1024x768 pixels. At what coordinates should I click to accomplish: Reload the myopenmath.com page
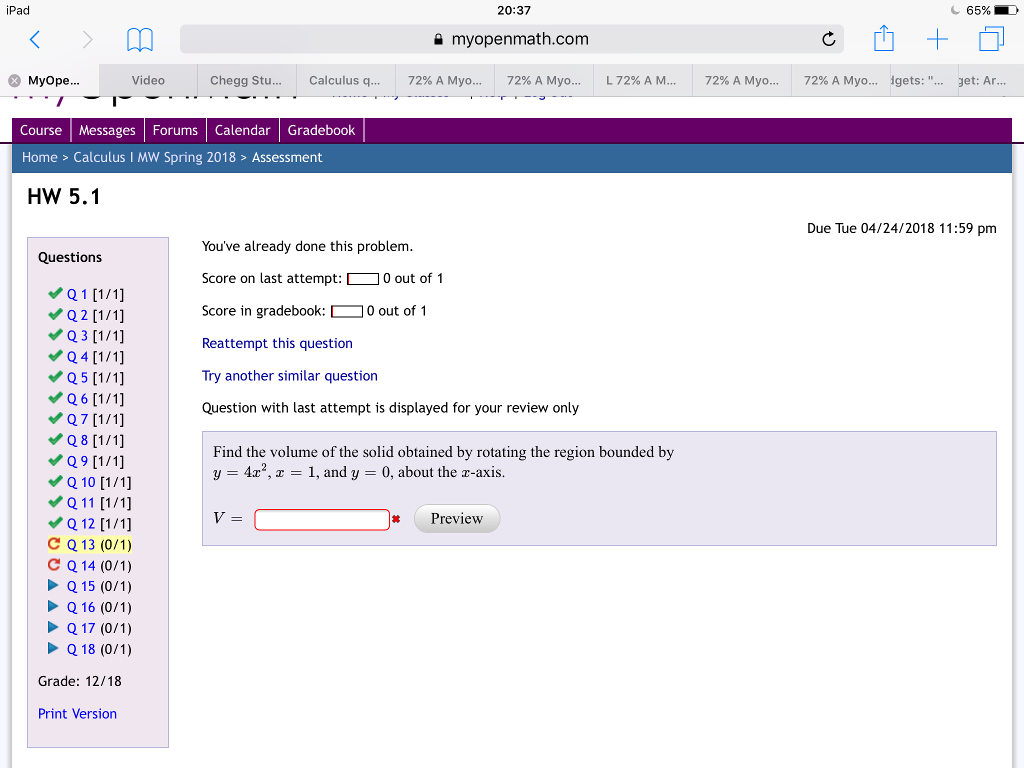828,39
